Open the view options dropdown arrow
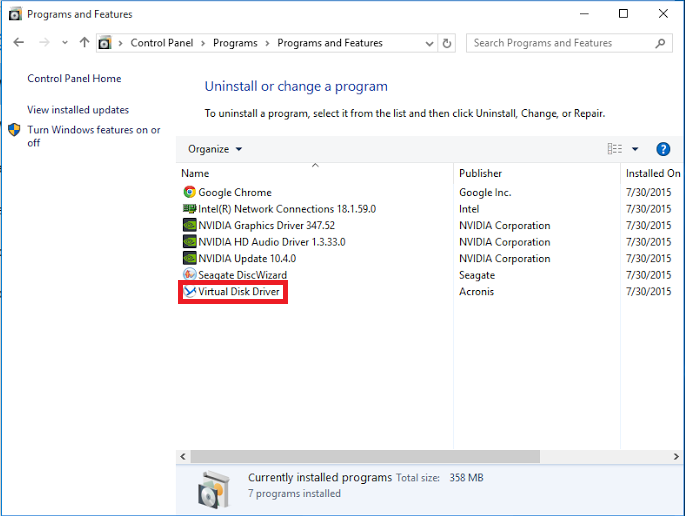 click(x=635, y=149)
